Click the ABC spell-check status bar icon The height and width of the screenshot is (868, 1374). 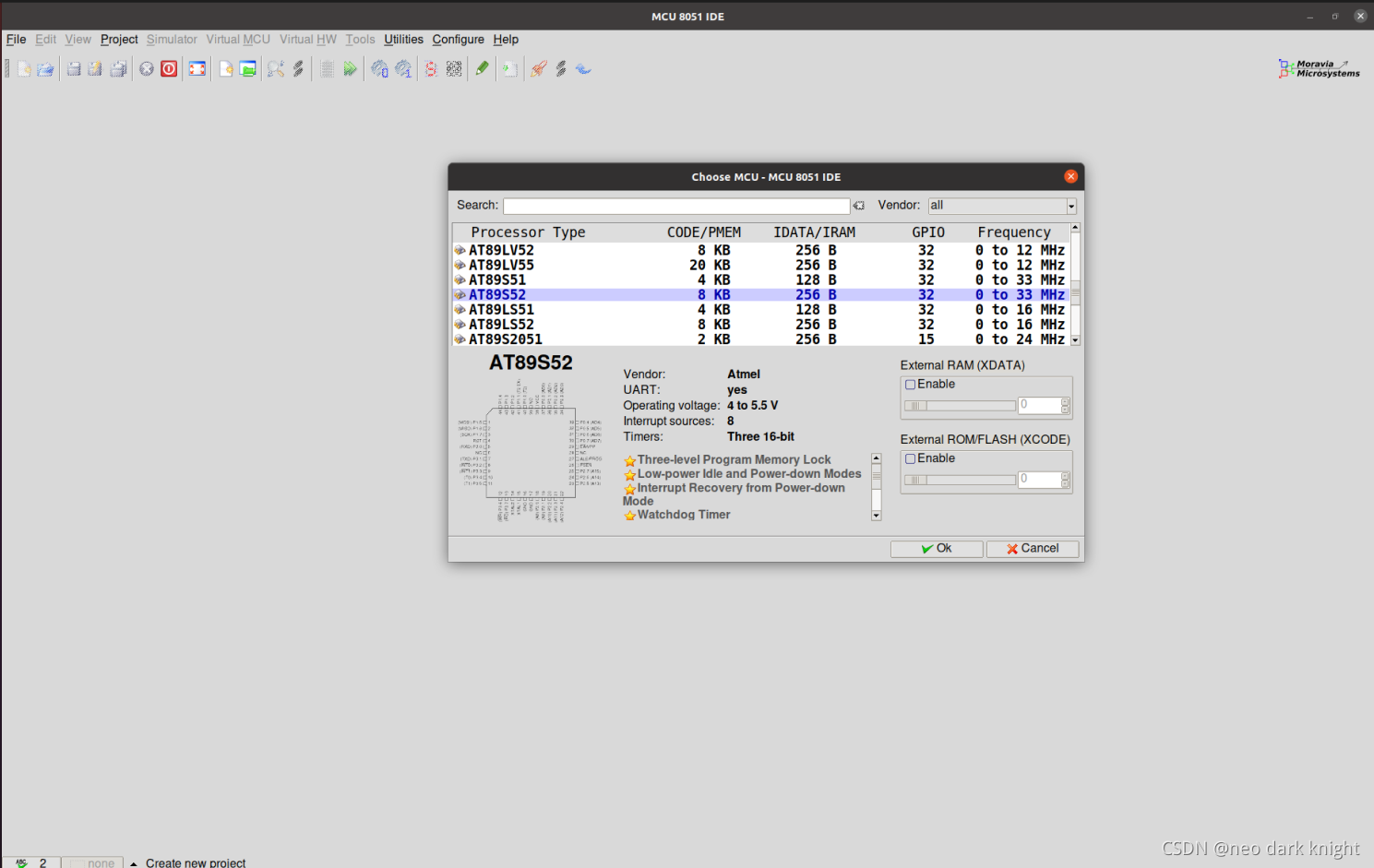[21, 863]
